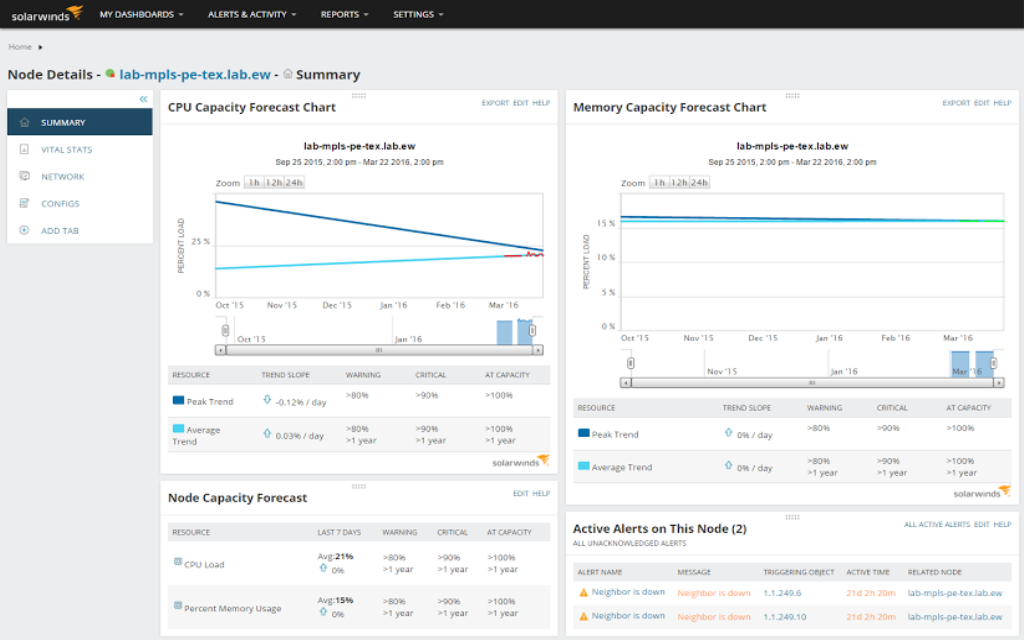Click the Summary home icon in the sidebar
This screenshot has width=1024, height=640.
24,120
